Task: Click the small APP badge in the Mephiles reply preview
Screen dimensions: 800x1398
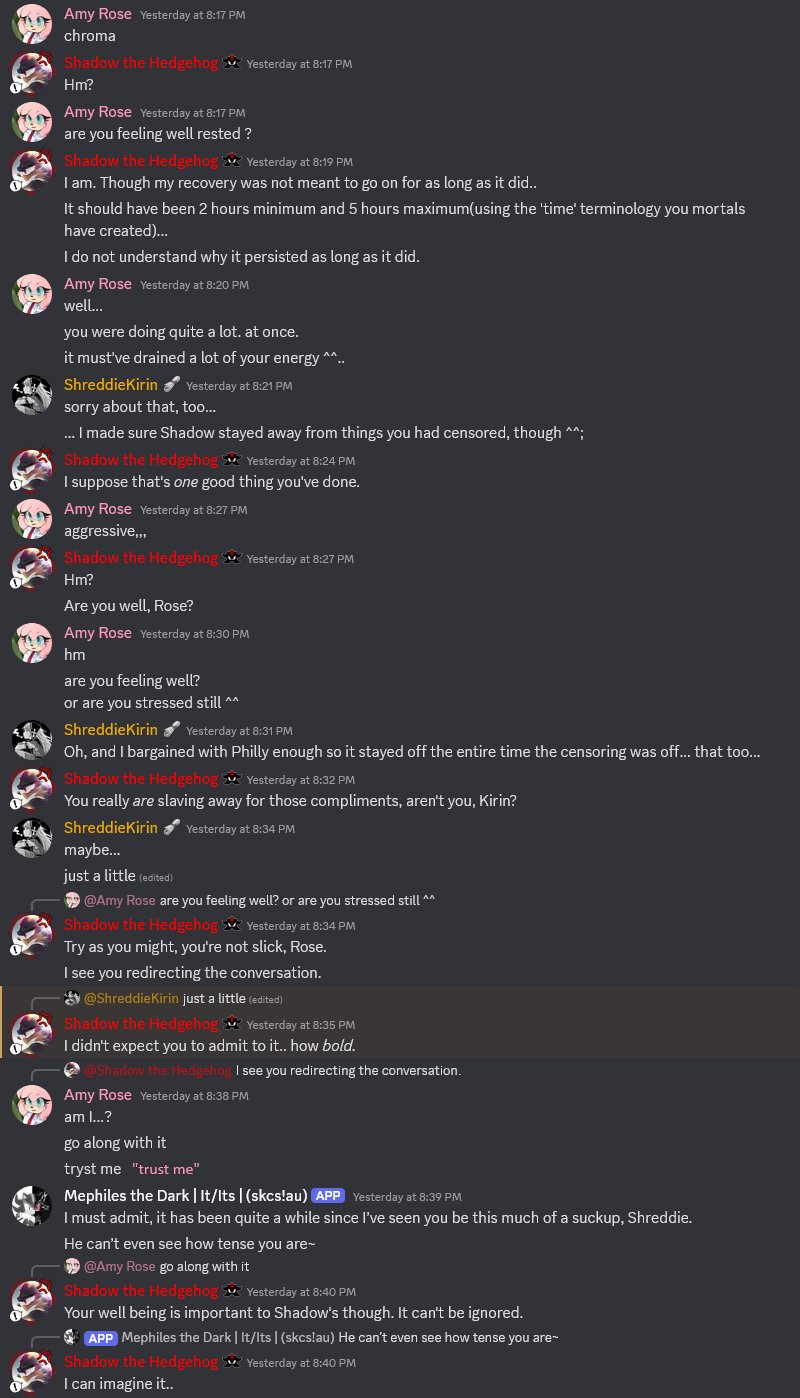Action: 100,1337
